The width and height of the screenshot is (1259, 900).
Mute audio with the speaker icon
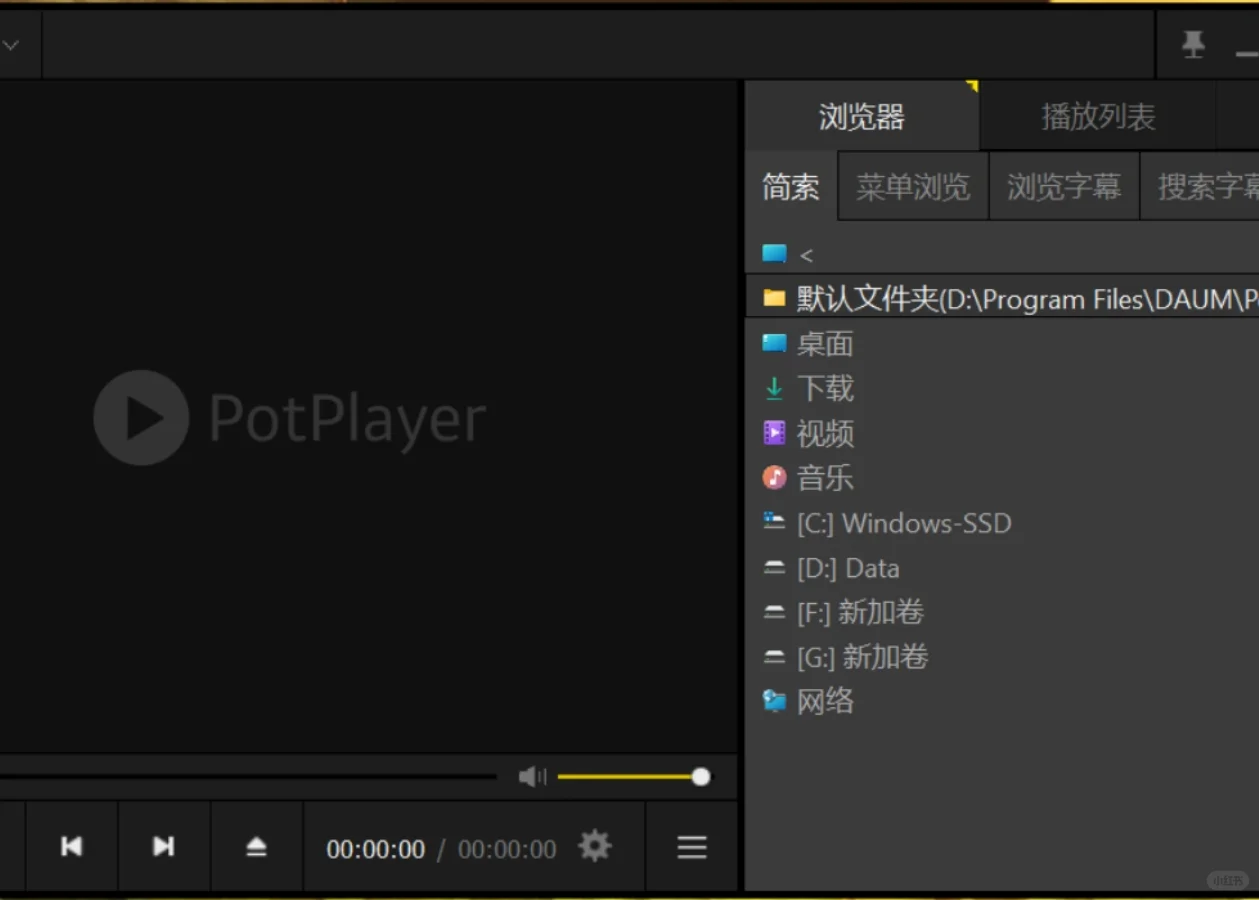(532, 776)
